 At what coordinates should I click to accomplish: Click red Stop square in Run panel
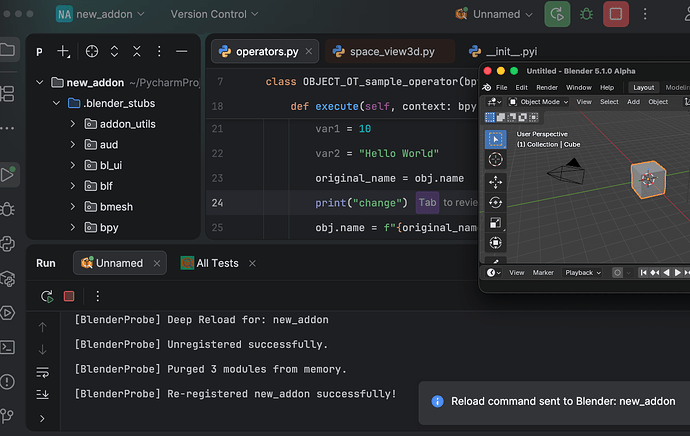69,296
